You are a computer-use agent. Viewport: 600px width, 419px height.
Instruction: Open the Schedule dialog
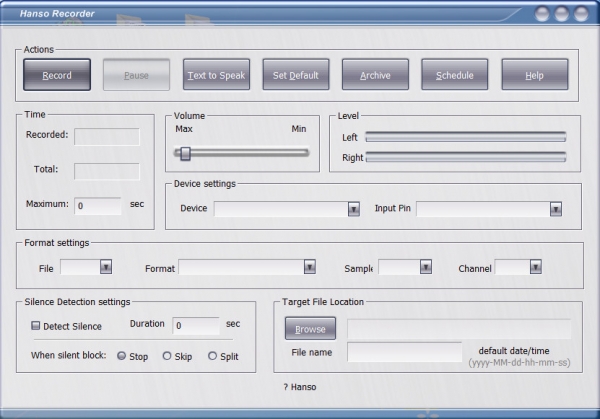[455, 75]
